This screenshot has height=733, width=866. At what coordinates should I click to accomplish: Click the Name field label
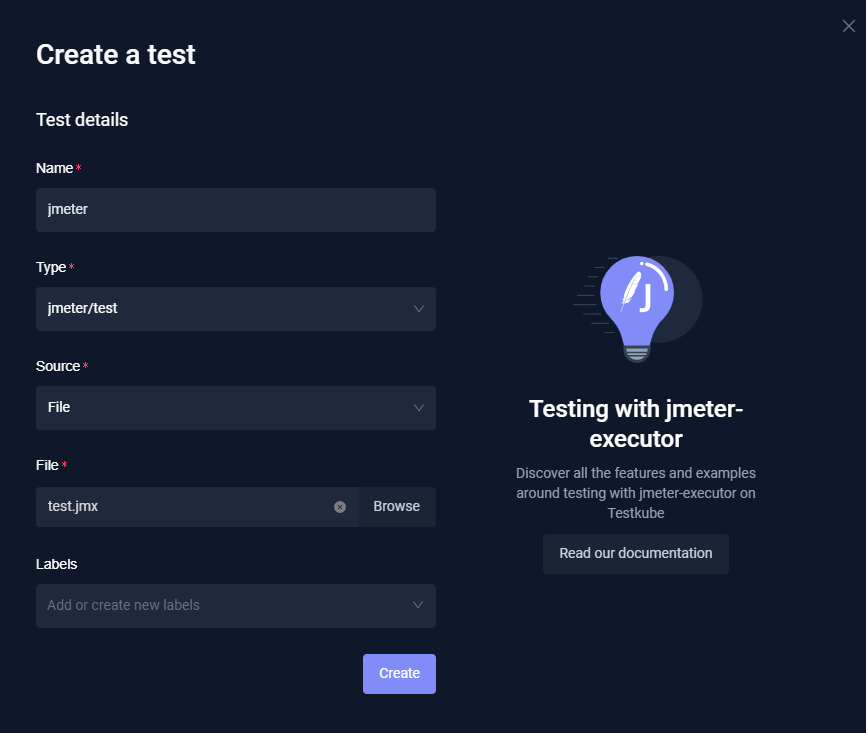pyautogui.click(x=55, y=168)
